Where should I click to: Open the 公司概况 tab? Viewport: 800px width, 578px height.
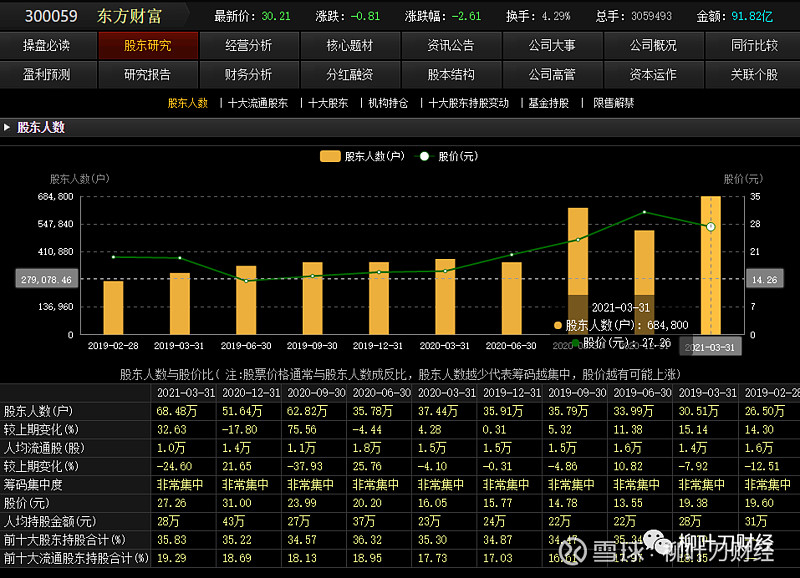[x=653, y=45]
